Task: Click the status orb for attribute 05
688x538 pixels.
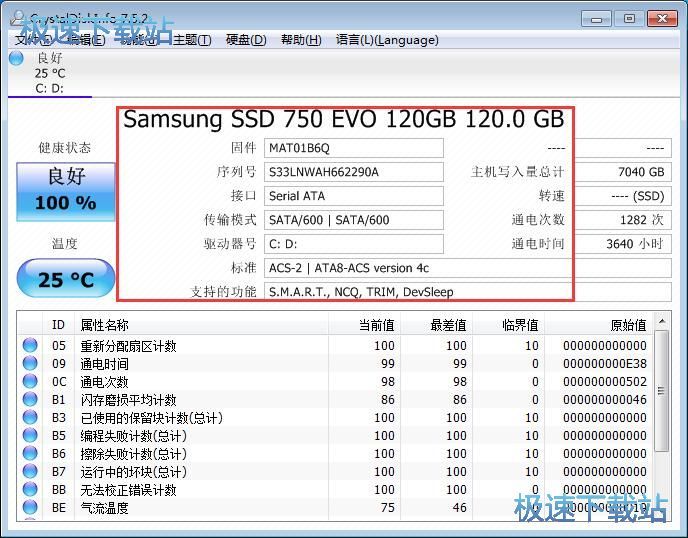Action: coord(30,346)
